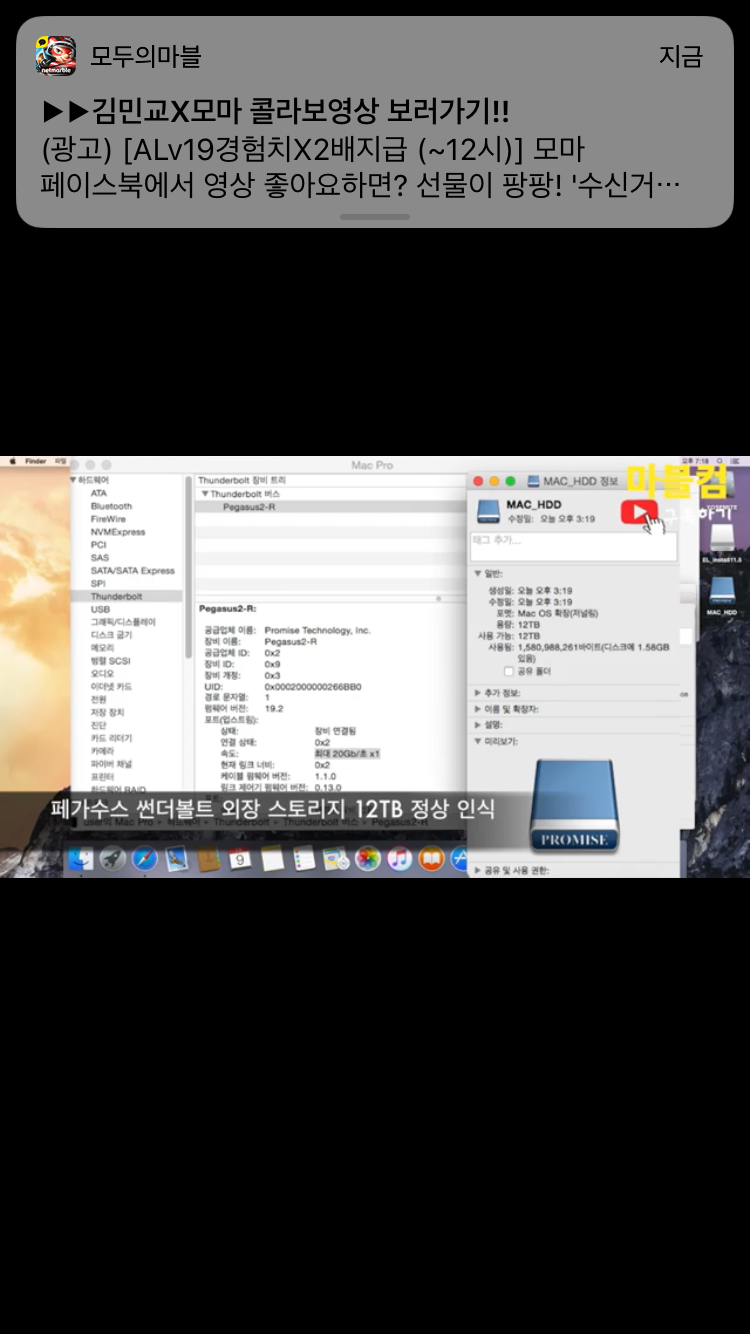Select NVMExpress in hardware list
The image size is (750, 1334).
117,532
